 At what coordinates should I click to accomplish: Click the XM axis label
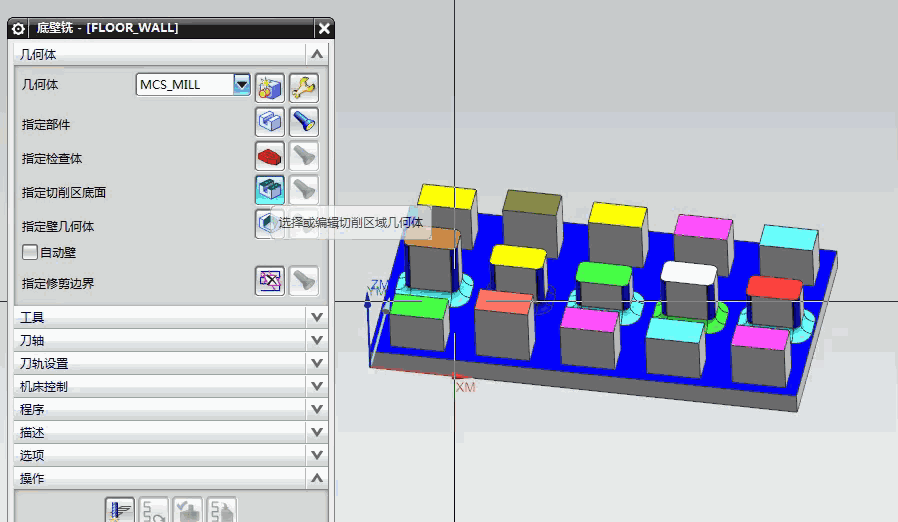tap(466, 387)
